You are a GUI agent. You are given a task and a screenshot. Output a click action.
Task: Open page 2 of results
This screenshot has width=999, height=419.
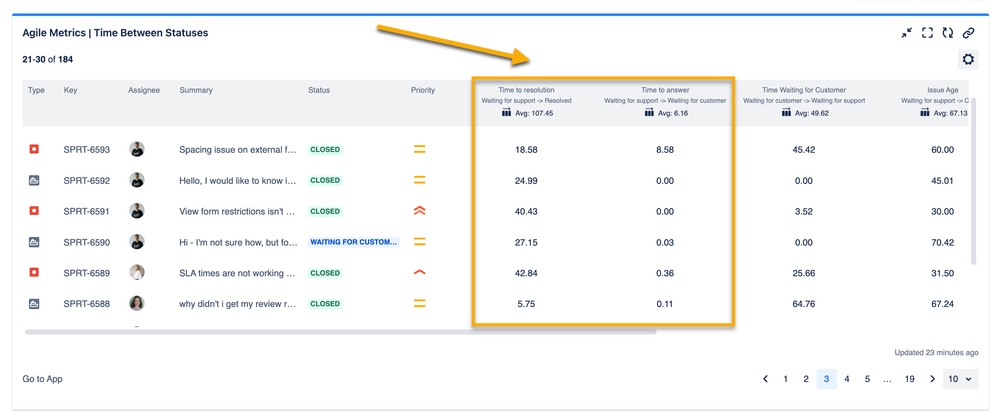[806, 379]
